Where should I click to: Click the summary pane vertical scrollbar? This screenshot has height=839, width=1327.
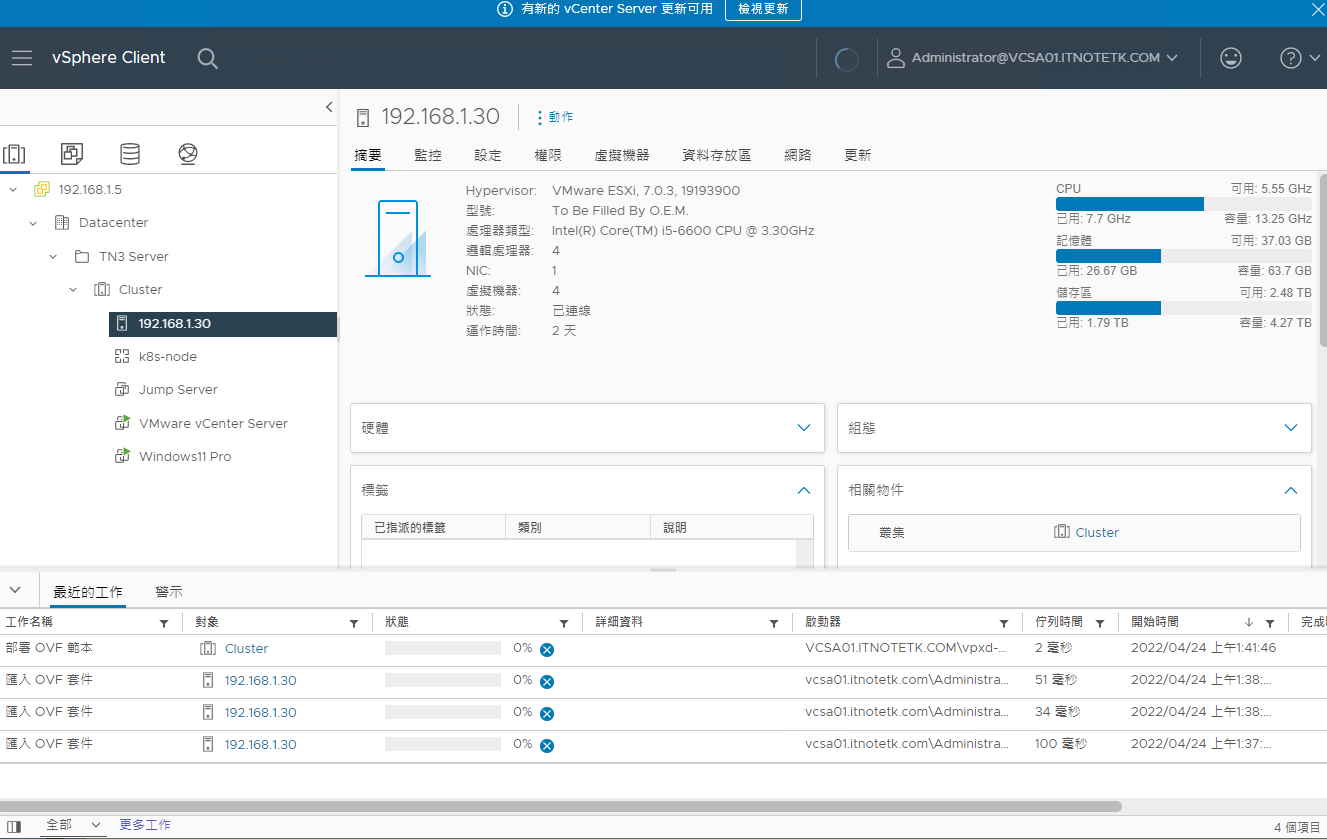(1322, 260)
